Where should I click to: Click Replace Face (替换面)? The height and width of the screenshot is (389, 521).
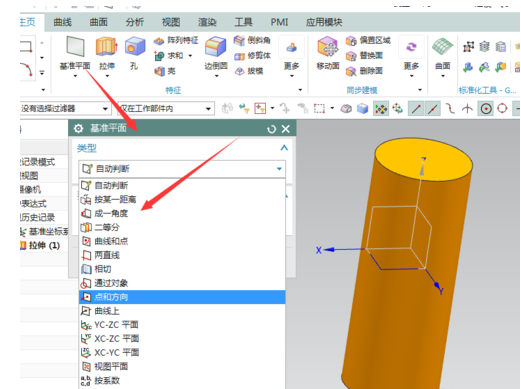pyautogui.click(x=364, y=56)
